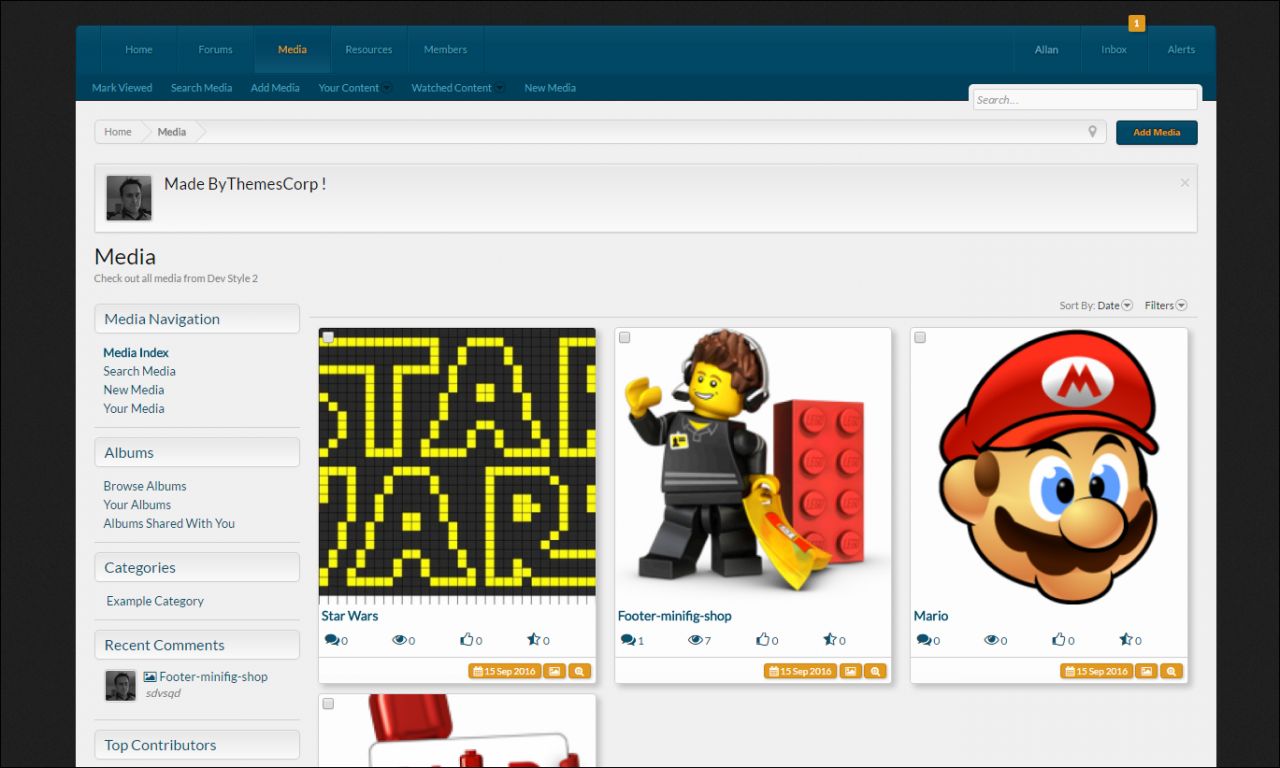This screenshot has height=768, width=1280.
Task: Open Albums Shared With You link
Action: click(x=169, y=523)
